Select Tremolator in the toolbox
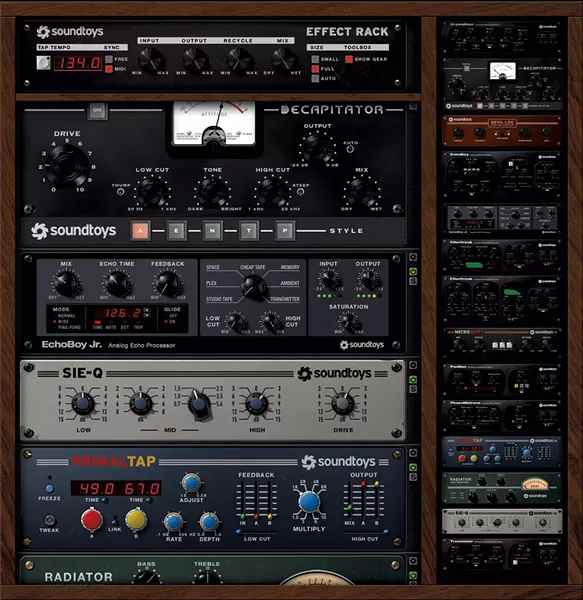 click(x=502, y=554)
